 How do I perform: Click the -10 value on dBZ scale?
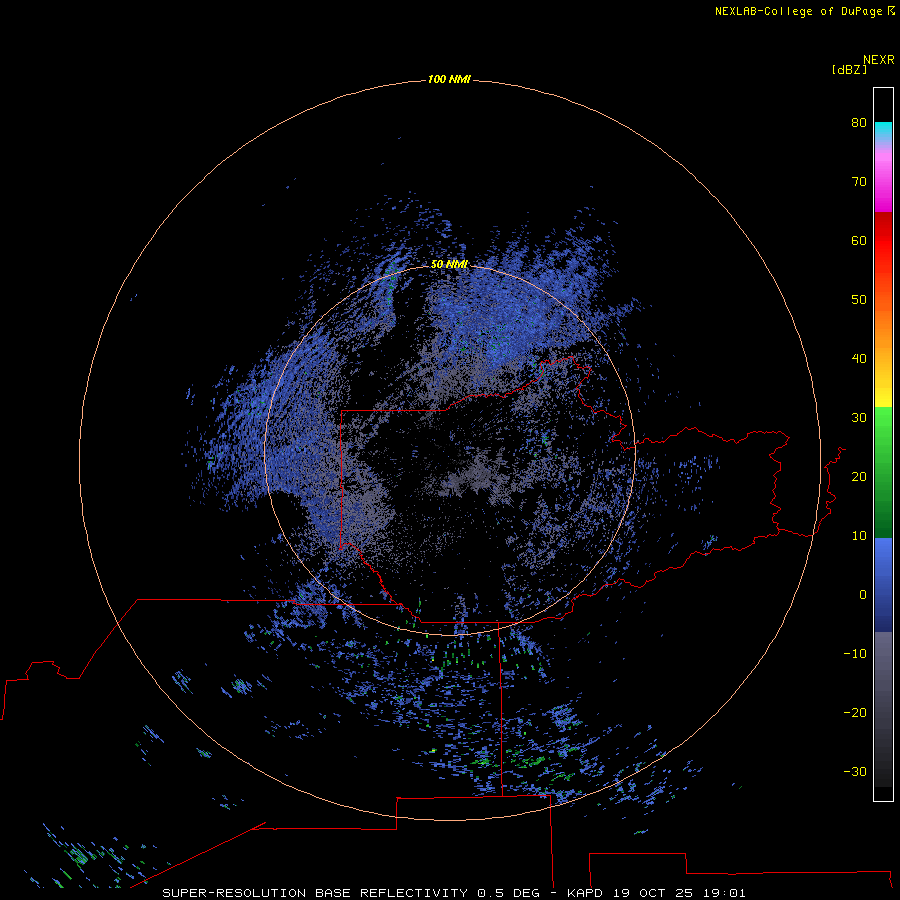pyautogui.click(x=855, y=654)
